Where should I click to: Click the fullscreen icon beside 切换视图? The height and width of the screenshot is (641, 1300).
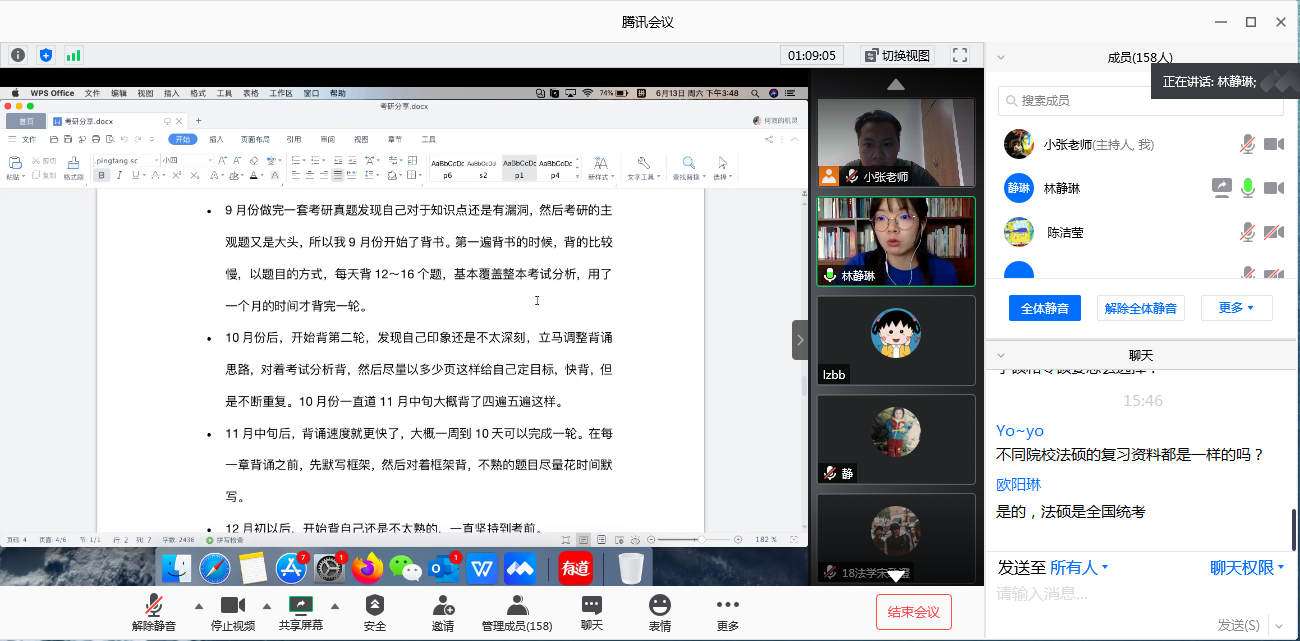959,55
